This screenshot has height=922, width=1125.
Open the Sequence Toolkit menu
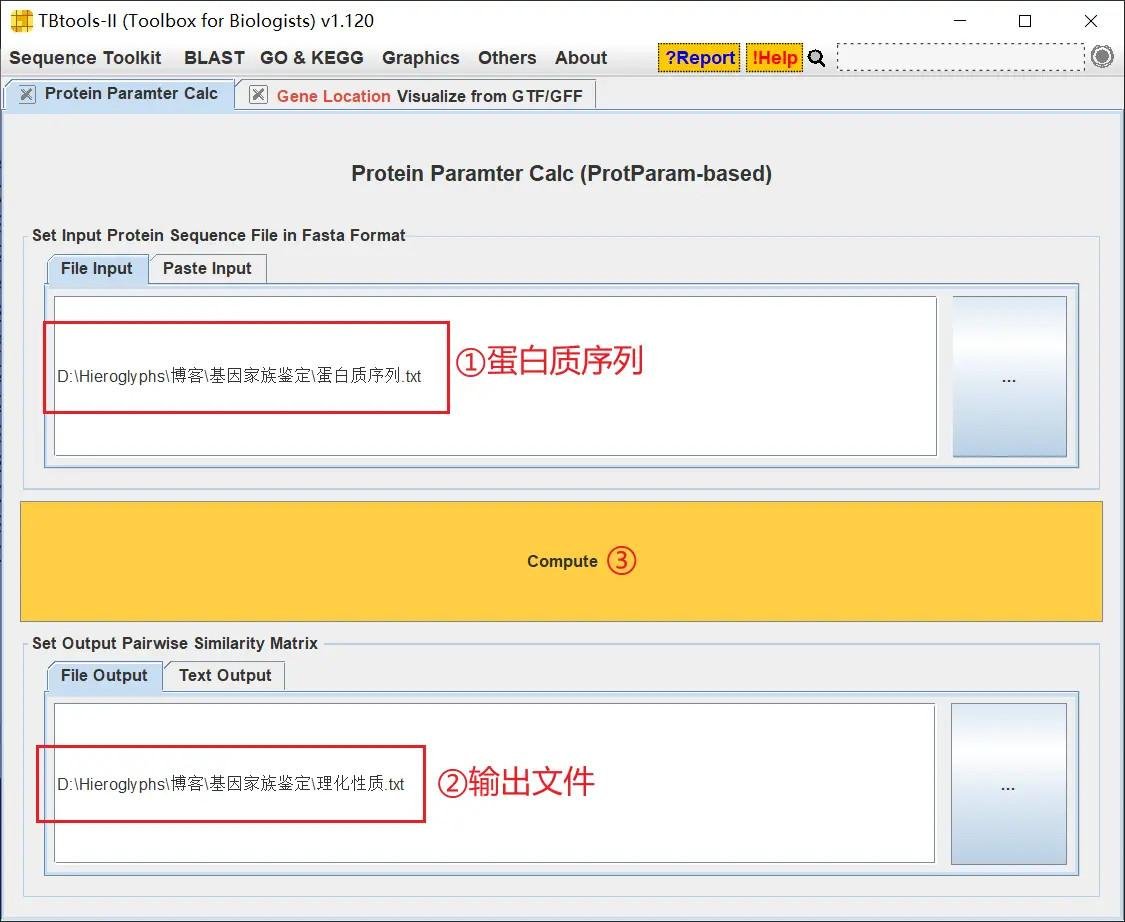tap(85, 58)
